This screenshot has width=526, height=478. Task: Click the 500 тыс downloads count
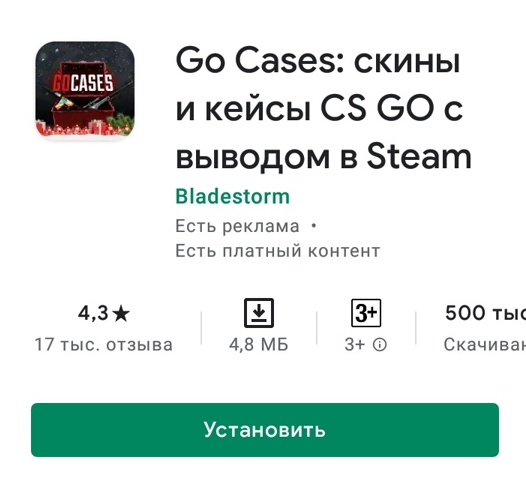[x=485, y=313]
